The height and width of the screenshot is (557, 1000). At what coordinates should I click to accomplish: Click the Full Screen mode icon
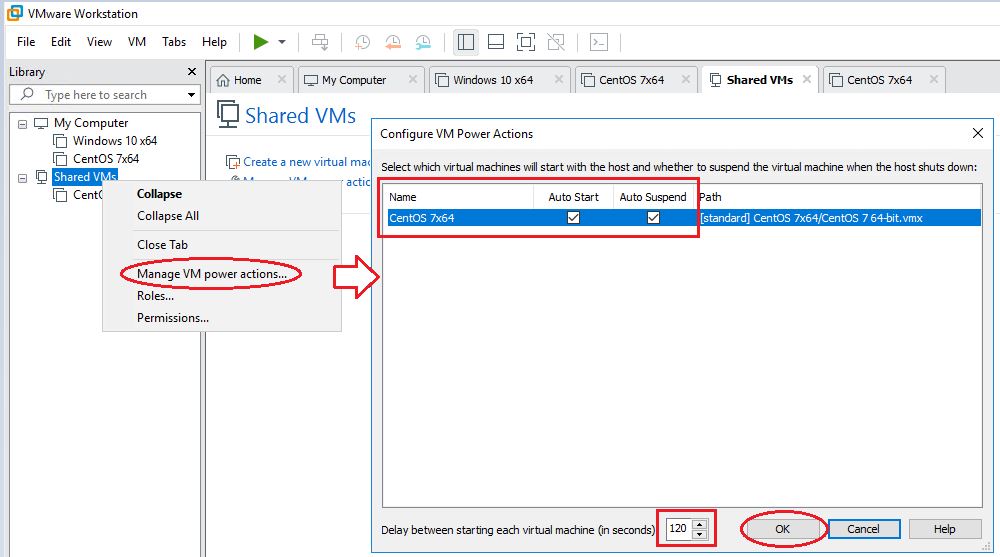click(x=526, y=42)
